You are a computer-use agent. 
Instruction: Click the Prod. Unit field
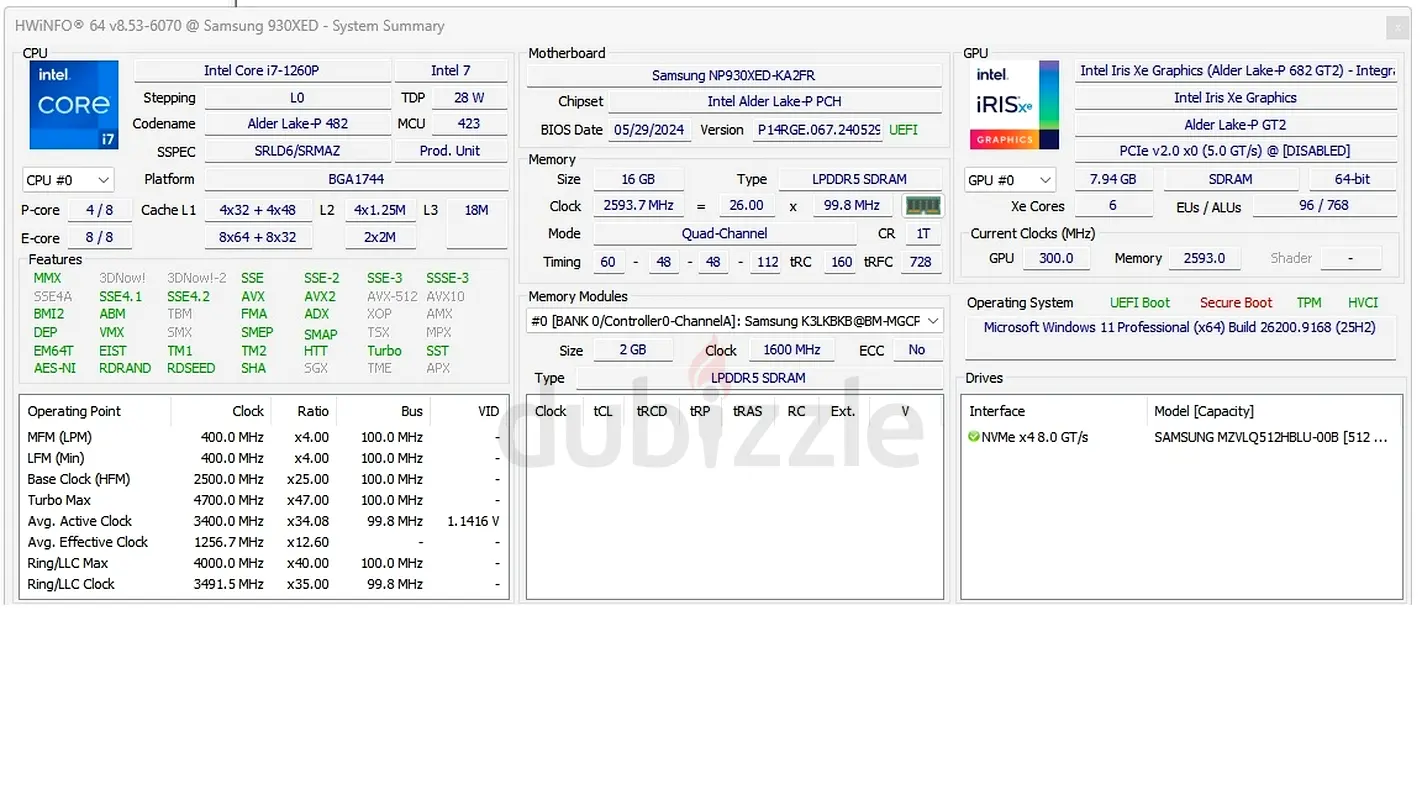tap(451, 151)
